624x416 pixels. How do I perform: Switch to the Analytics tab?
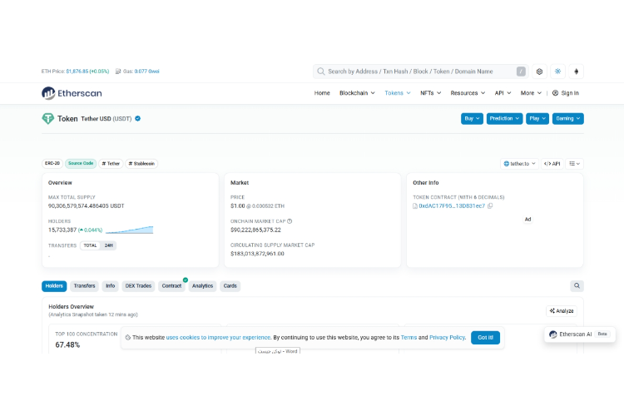tap(203, 286)
